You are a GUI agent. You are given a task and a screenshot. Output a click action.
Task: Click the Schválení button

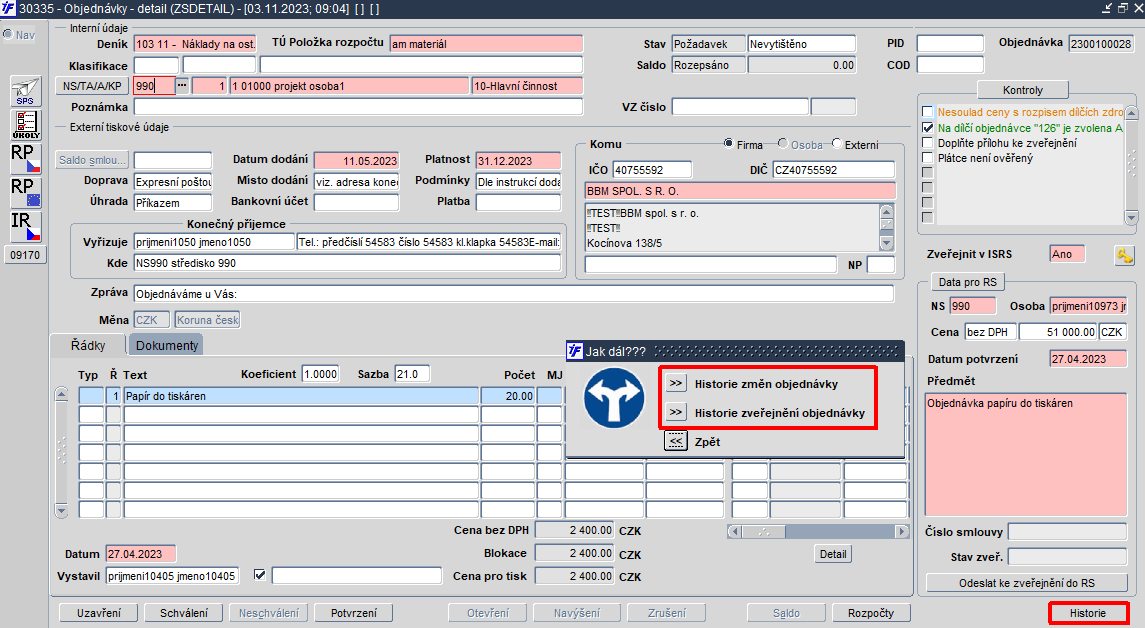[x=184, y=613]
